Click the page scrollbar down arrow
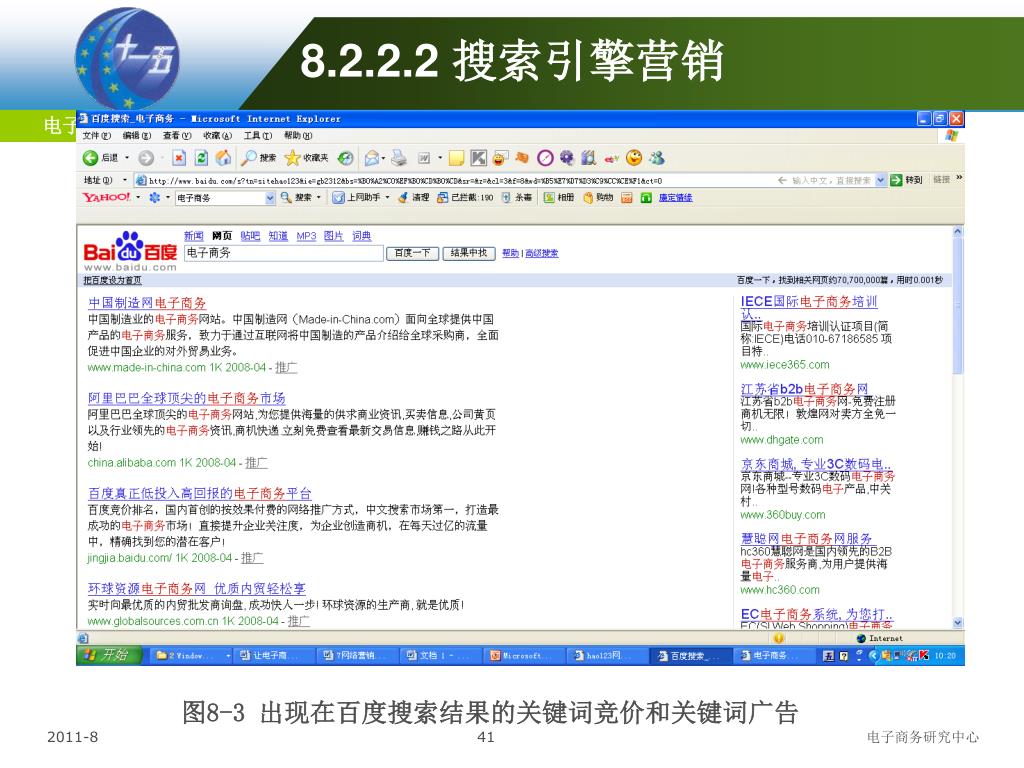 coord(958,623)
